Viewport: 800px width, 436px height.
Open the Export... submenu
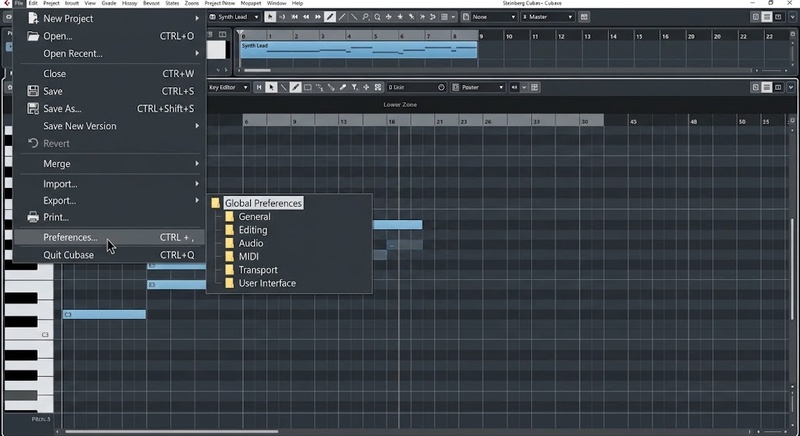[x=110, y=200]
